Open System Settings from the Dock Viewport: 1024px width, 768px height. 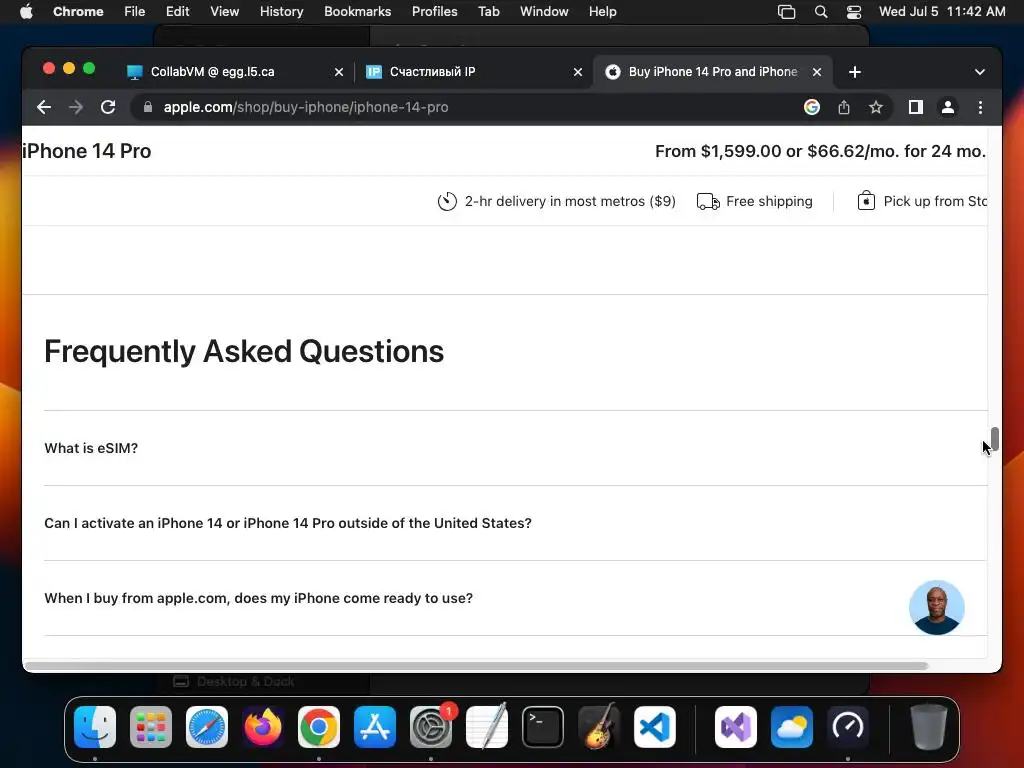(x=431, y=727)
